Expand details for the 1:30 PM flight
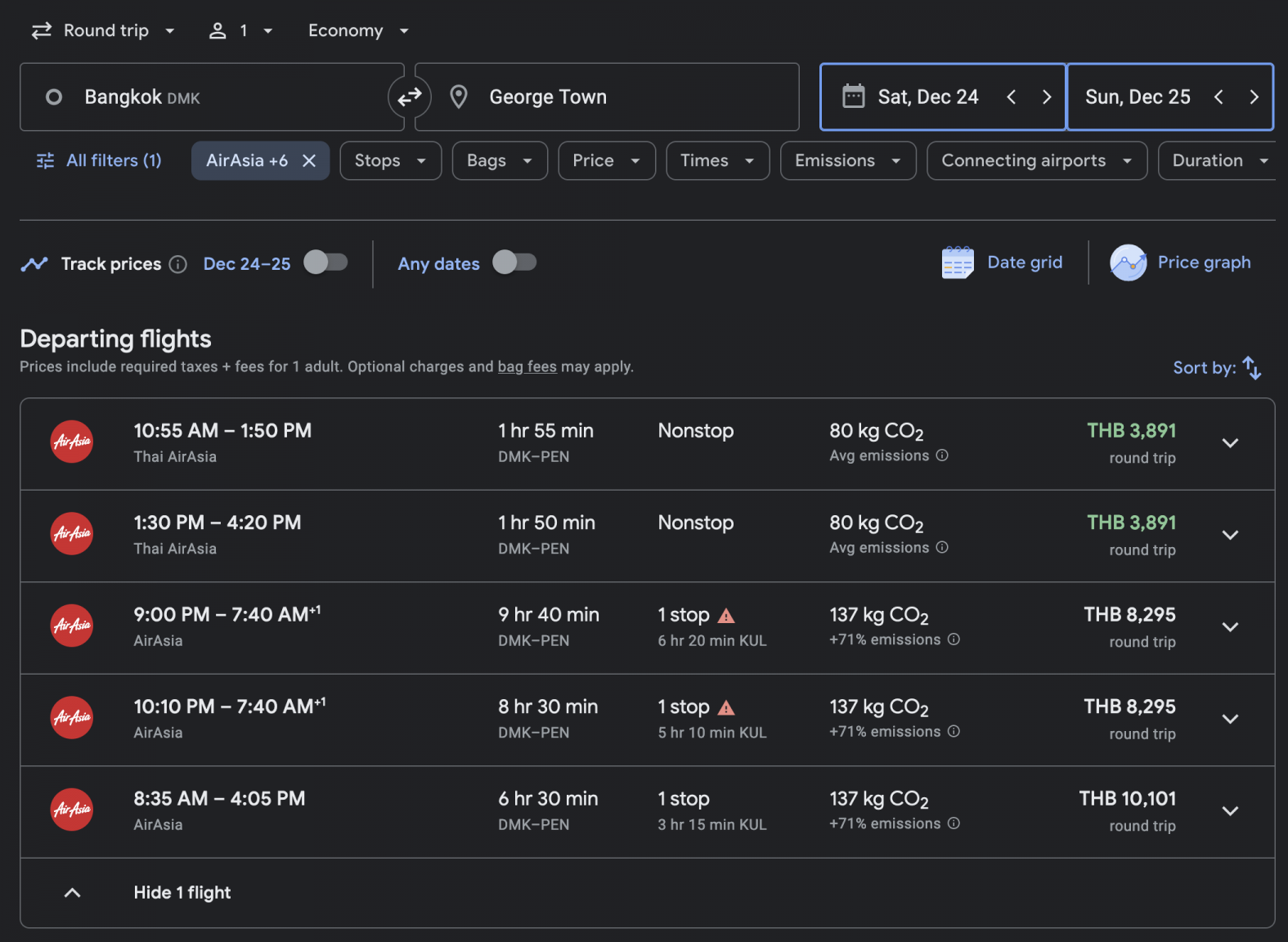Screen dimensions: 1288x942 pos(1230,535)
